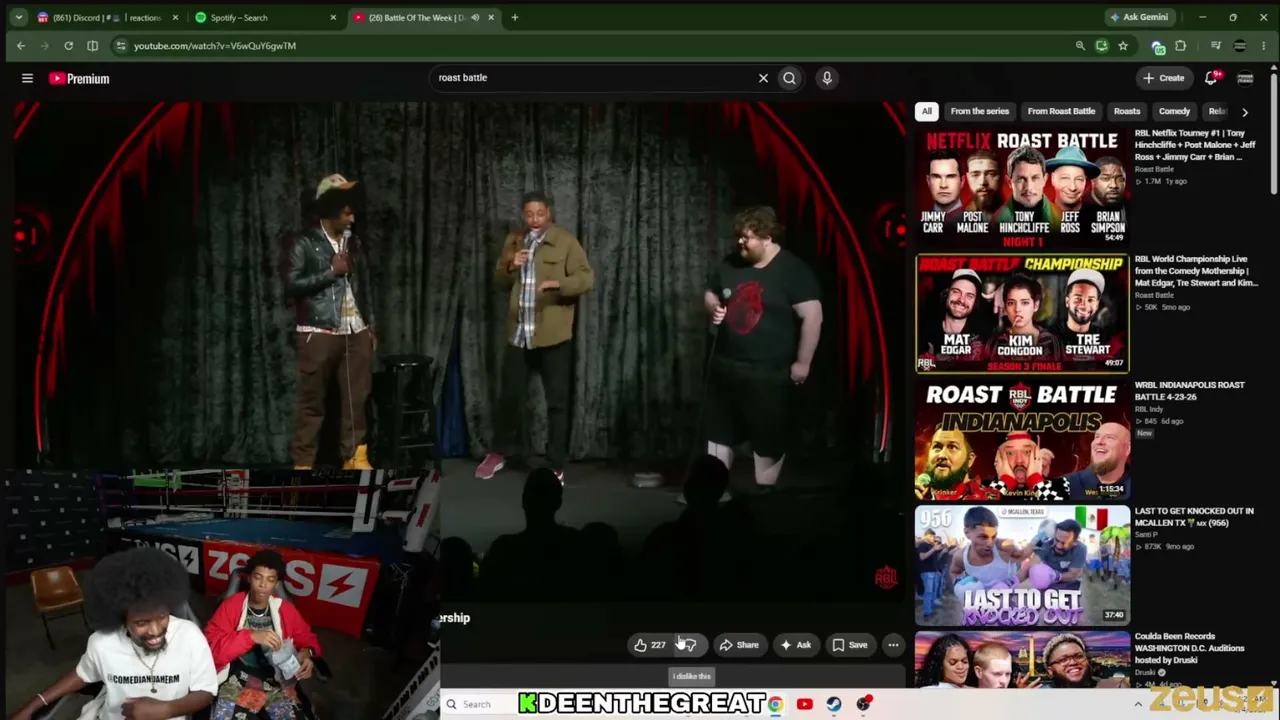Open Coulda Been Records video thumbnail
Viewport: 1280px width, 720px height.
[1022, 660]
